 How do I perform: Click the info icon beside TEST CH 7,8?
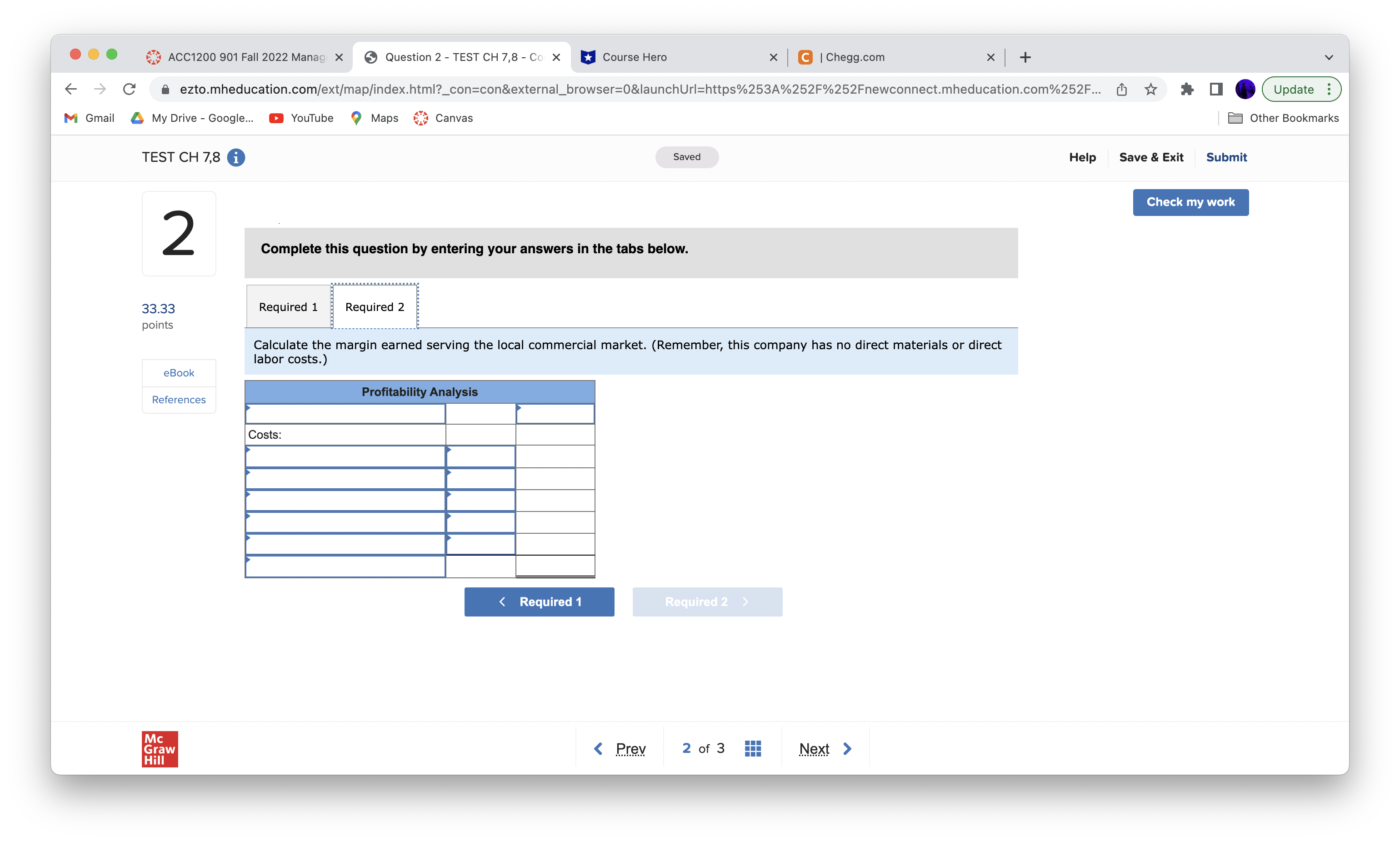pos(236,157)
